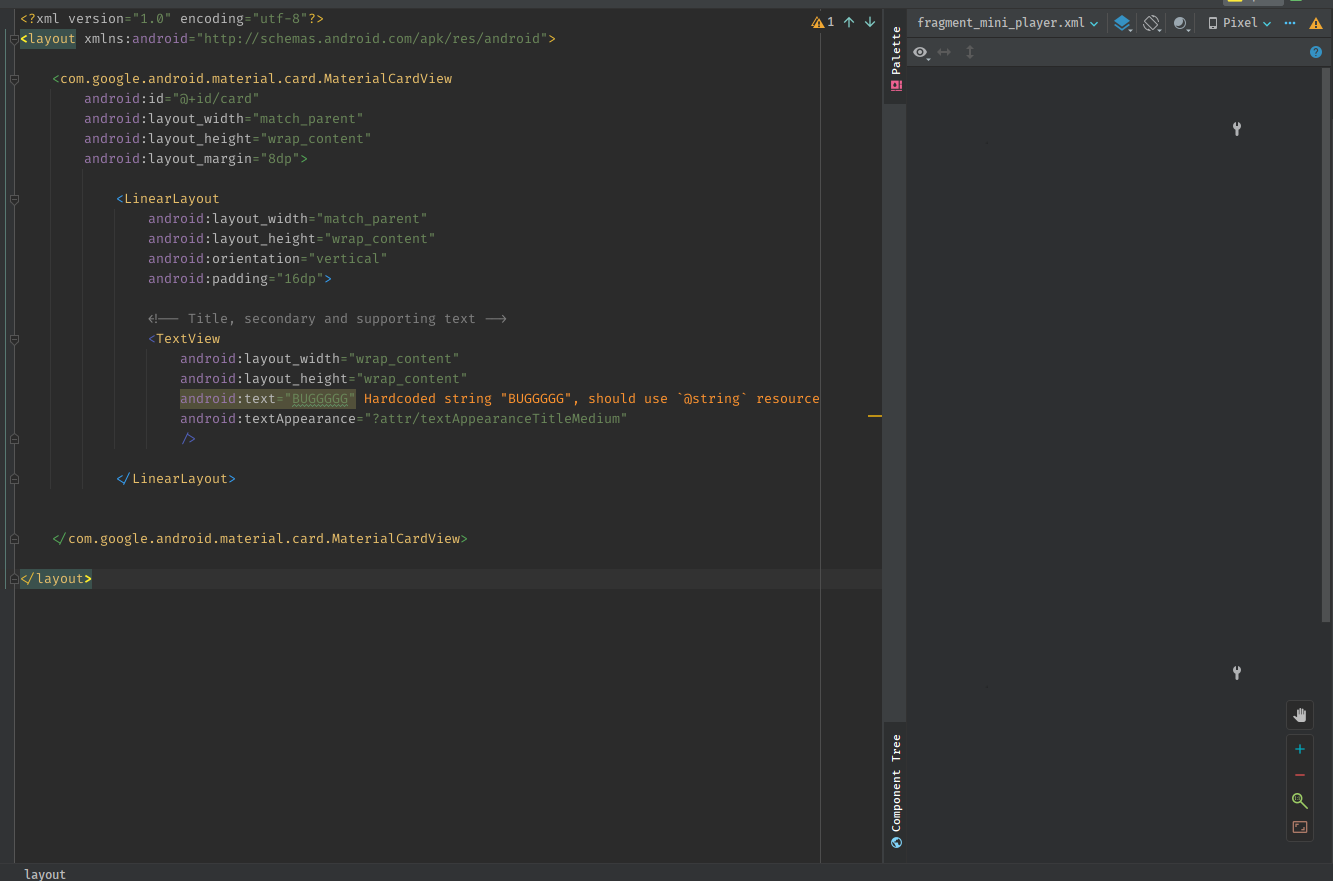Click the horizontal expand arrows icon
The width and height of the screenshot is (1333, 881).
coord(944,52)
